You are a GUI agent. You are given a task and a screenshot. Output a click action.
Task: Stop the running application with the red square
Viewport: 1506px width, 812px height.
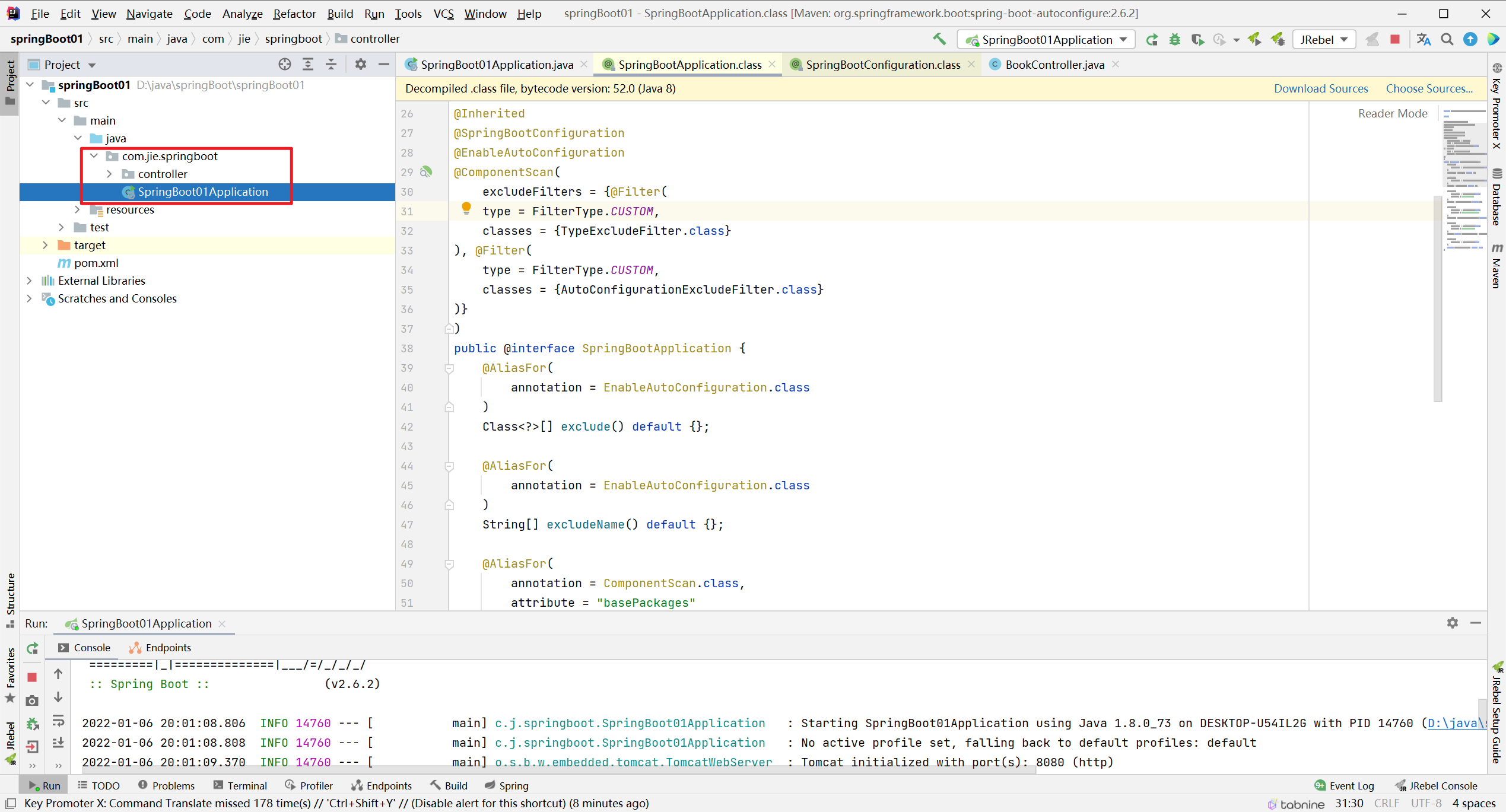pos(1396,39)
